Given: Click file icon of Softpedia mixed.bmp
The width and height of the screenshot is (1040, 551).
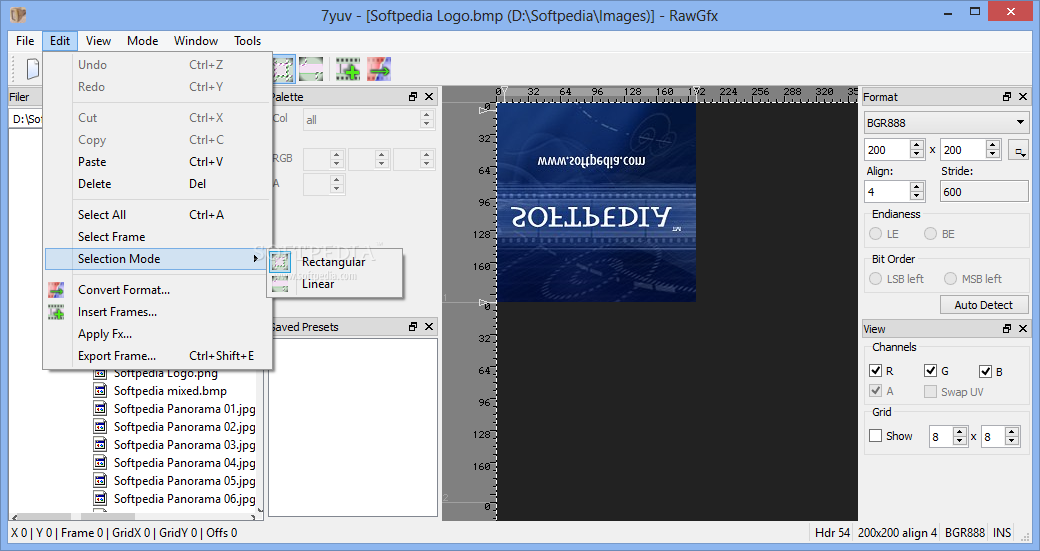Looking at the screenshot, I should point(100,391).
